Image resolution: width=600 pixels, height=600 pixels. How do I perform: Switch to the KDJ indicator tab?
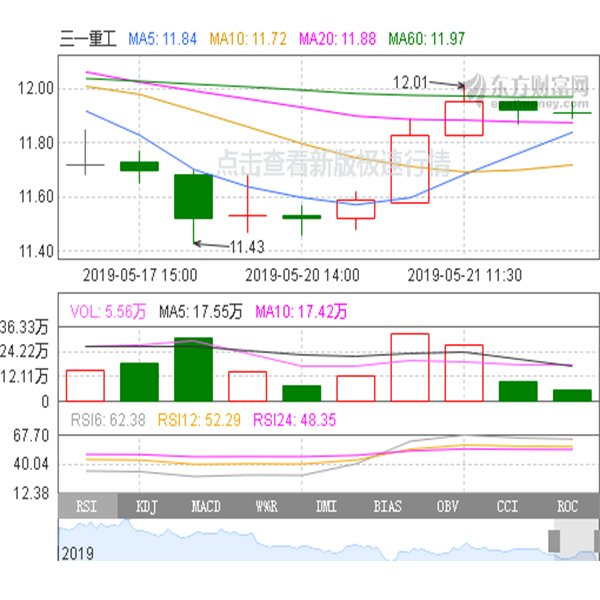point(147,506)
